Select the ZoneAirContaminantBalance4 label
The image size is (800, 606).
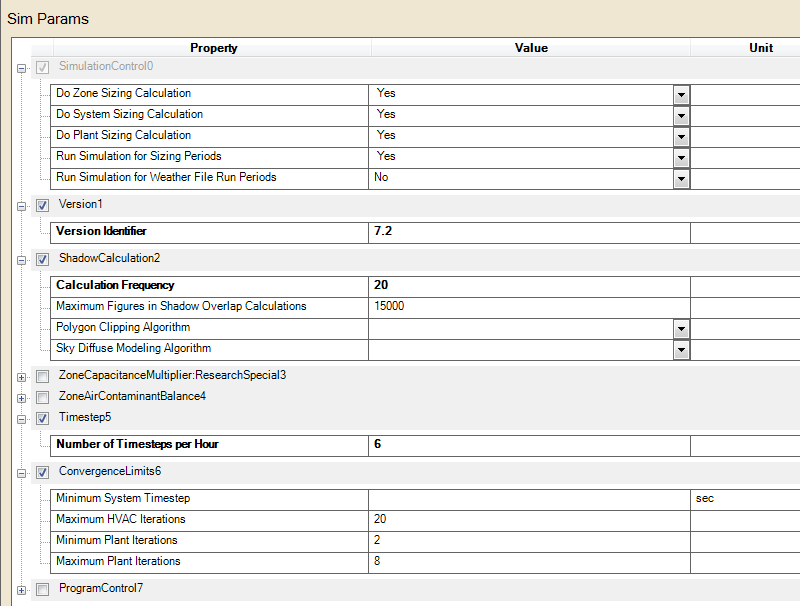[x=132, y=396]
